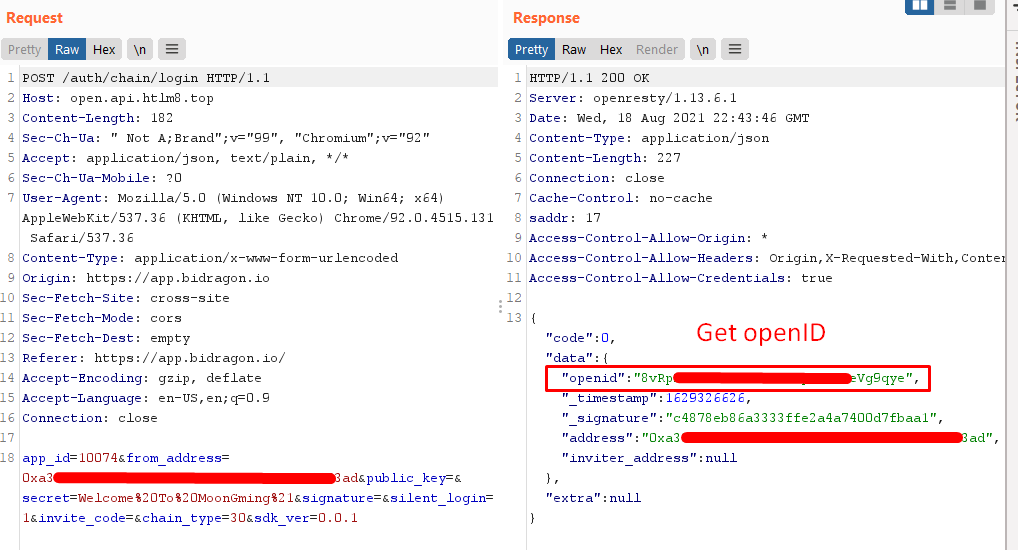Click the Sec-Ch-Ua header line
Image resolution: width=1018 pixels, height=550 pixels.
(226, 138)
